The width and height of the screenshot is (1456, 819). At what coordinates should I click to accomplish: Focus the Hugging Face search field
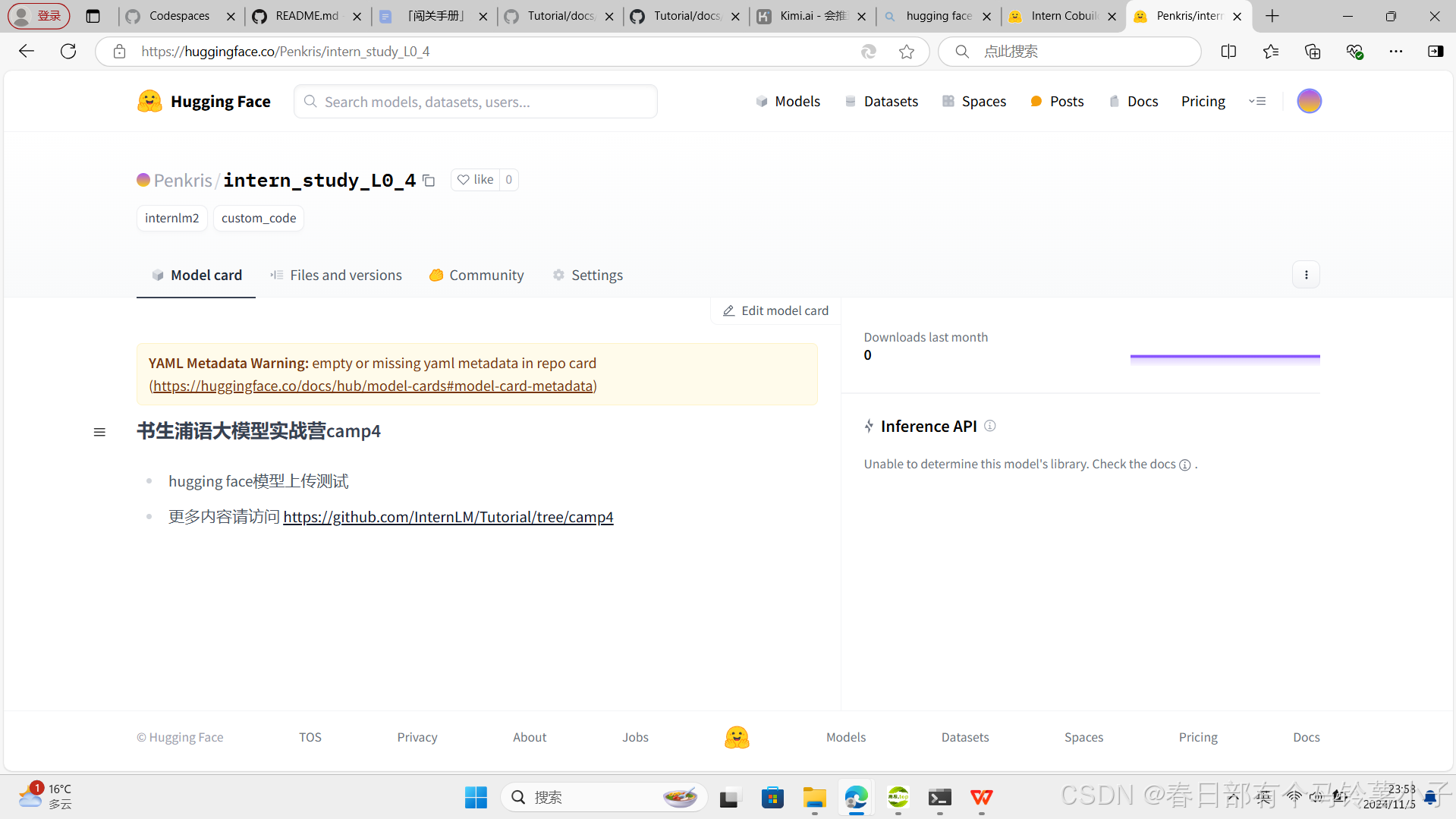[476, 102]
